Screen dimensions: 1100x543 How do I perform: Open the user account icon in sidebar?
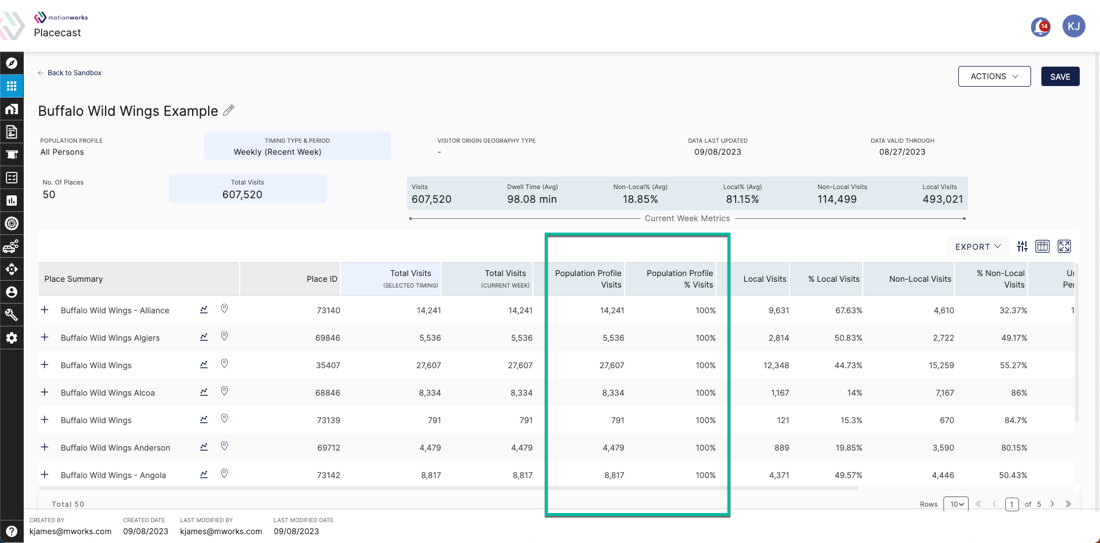[11, 291]
